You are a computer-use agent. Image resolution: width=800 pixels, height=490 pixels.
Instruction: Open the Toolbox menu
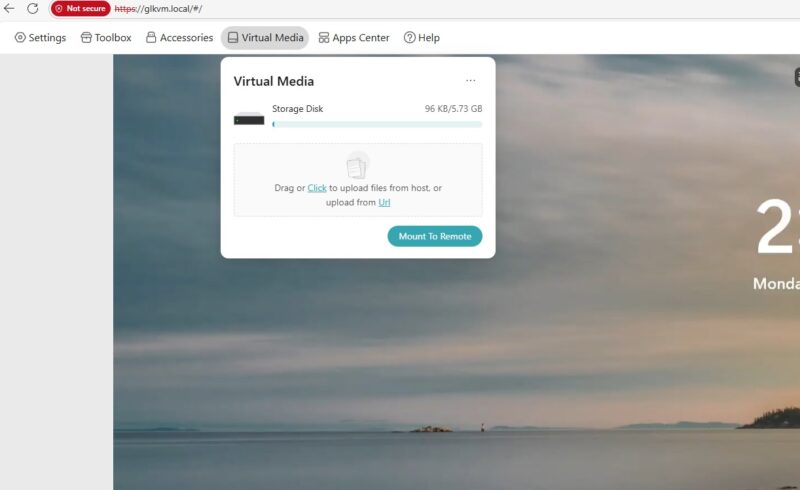coord(106,38)
